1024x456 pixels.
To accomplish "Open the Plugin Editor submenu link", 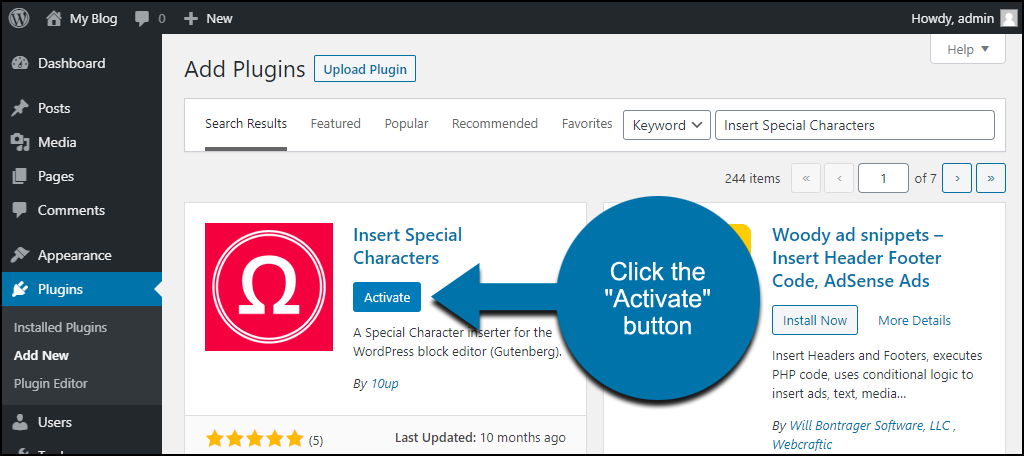I will [50, 383].
